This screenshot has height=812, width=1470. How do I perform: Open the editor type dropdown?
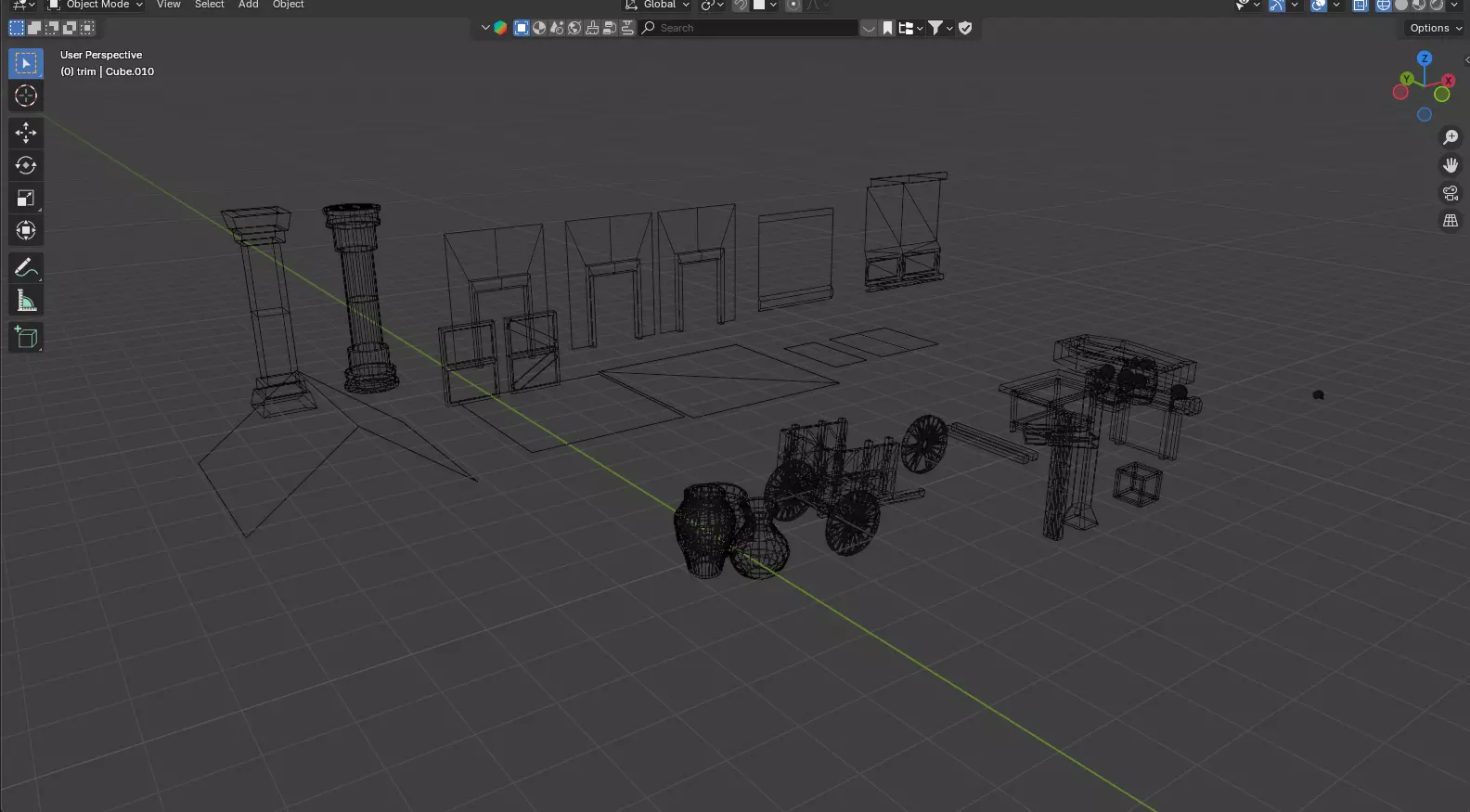pos(24,5)
